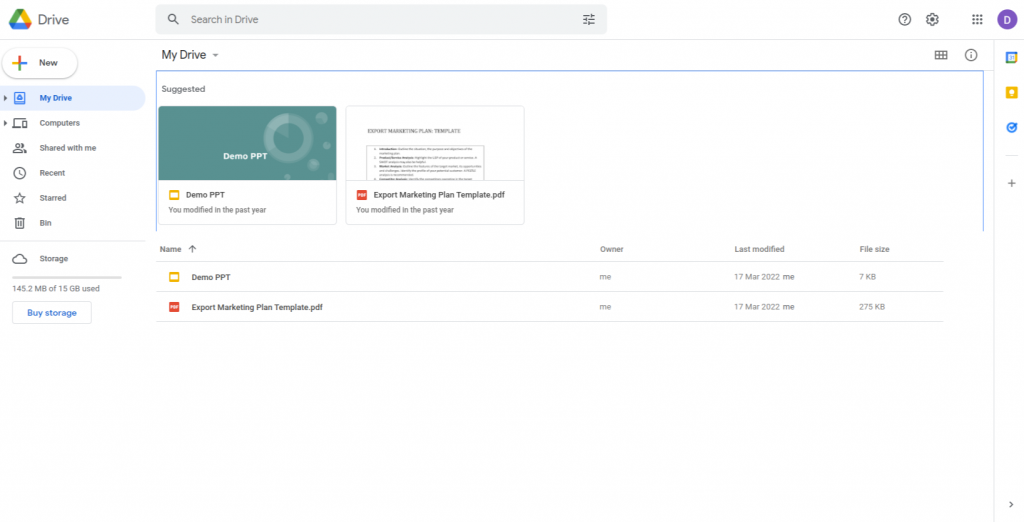Click the storage usage progress bar
Screen dimensions: 1024x522
[66, 277]
